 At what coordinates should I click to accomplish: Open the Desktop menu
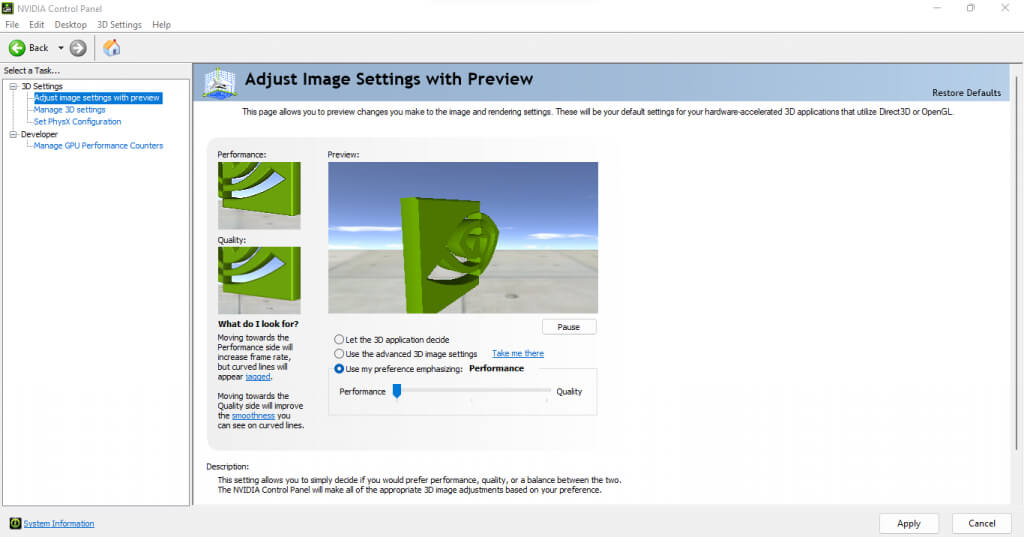(71, 25)
